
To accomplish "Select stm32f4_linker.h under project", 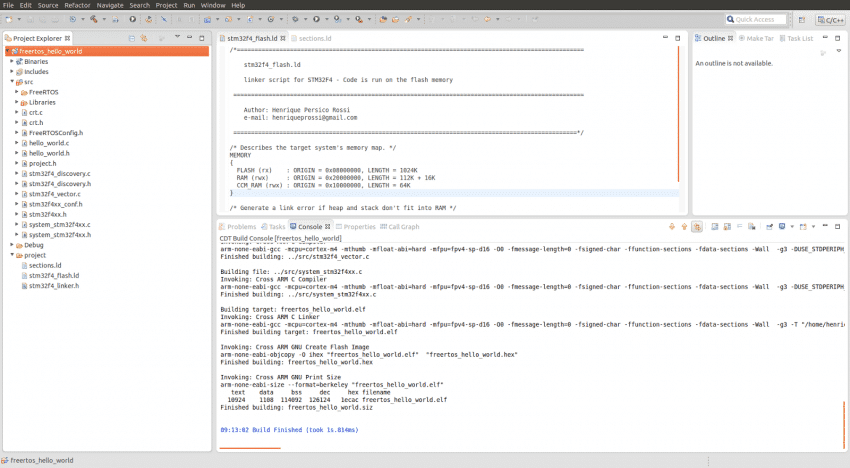I will (x=54, y=286).
